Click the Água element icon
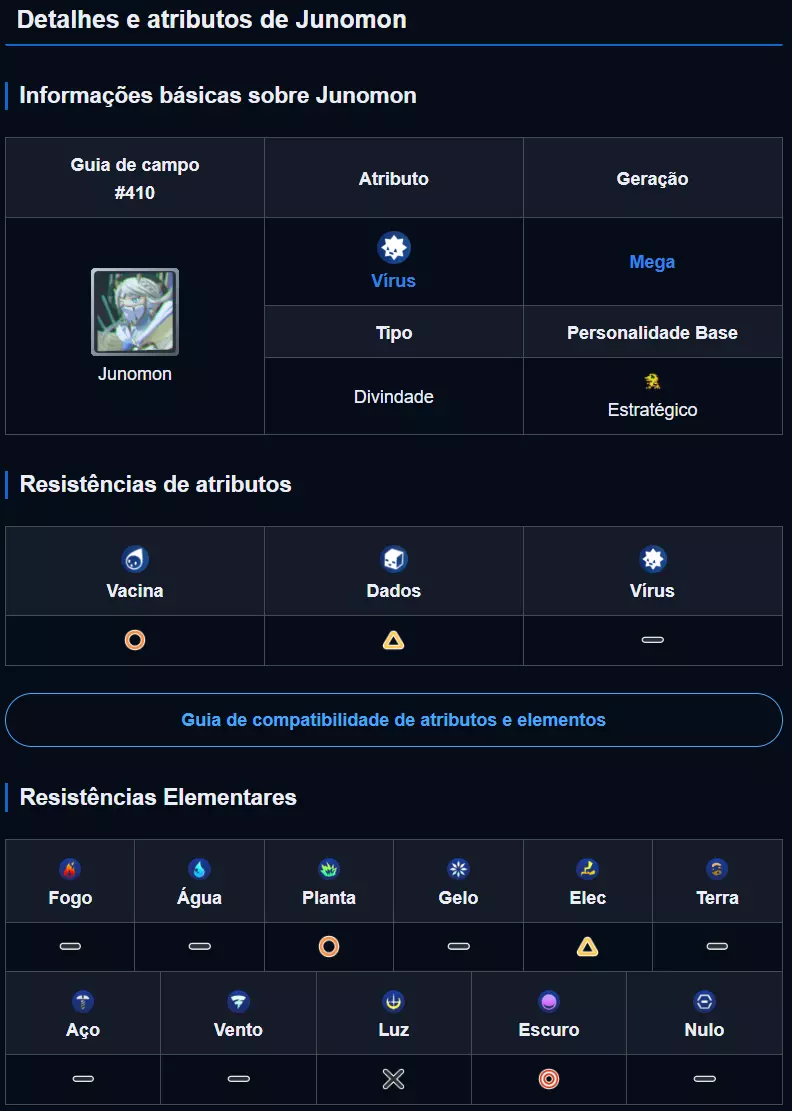792x1111 pixels. point(199,869)
